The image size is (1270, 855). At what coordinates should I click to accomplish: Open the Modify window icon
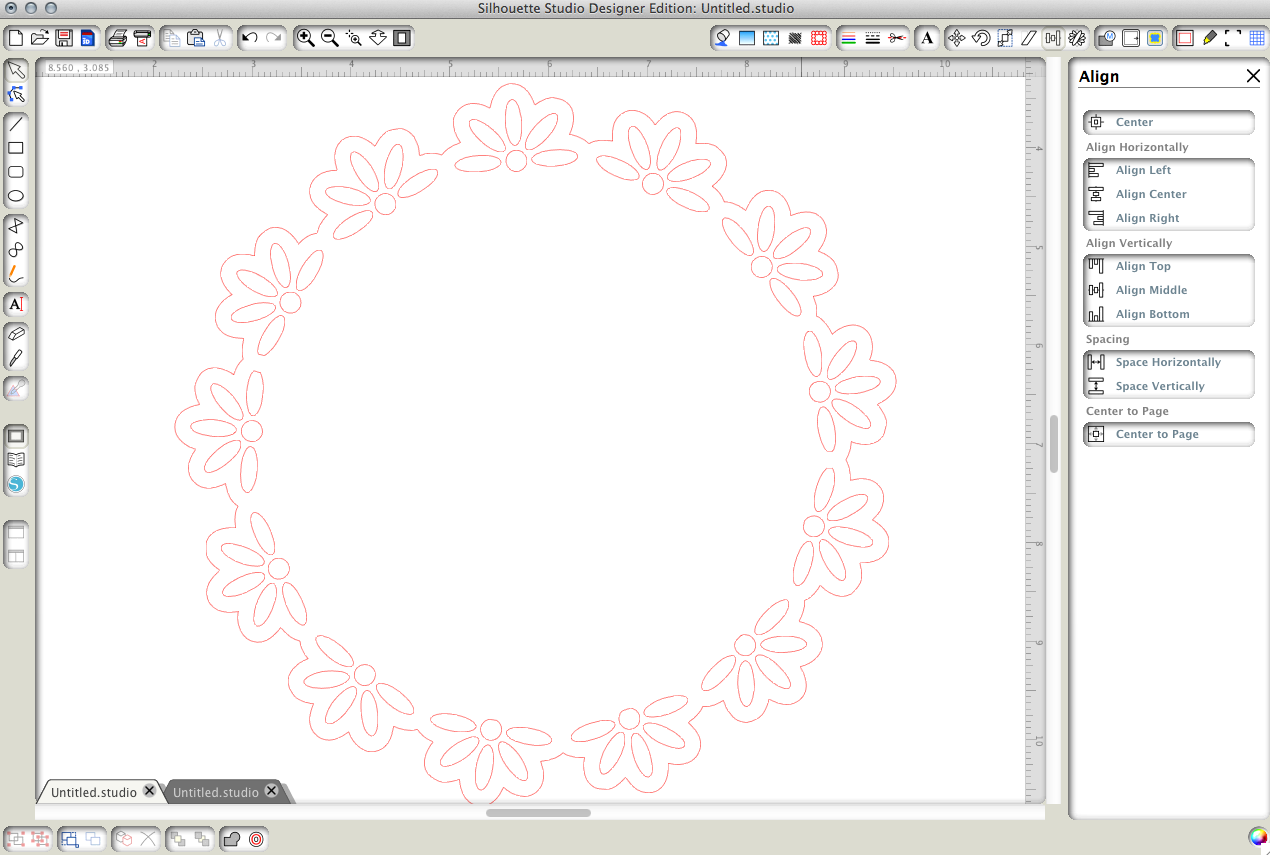1107,38
